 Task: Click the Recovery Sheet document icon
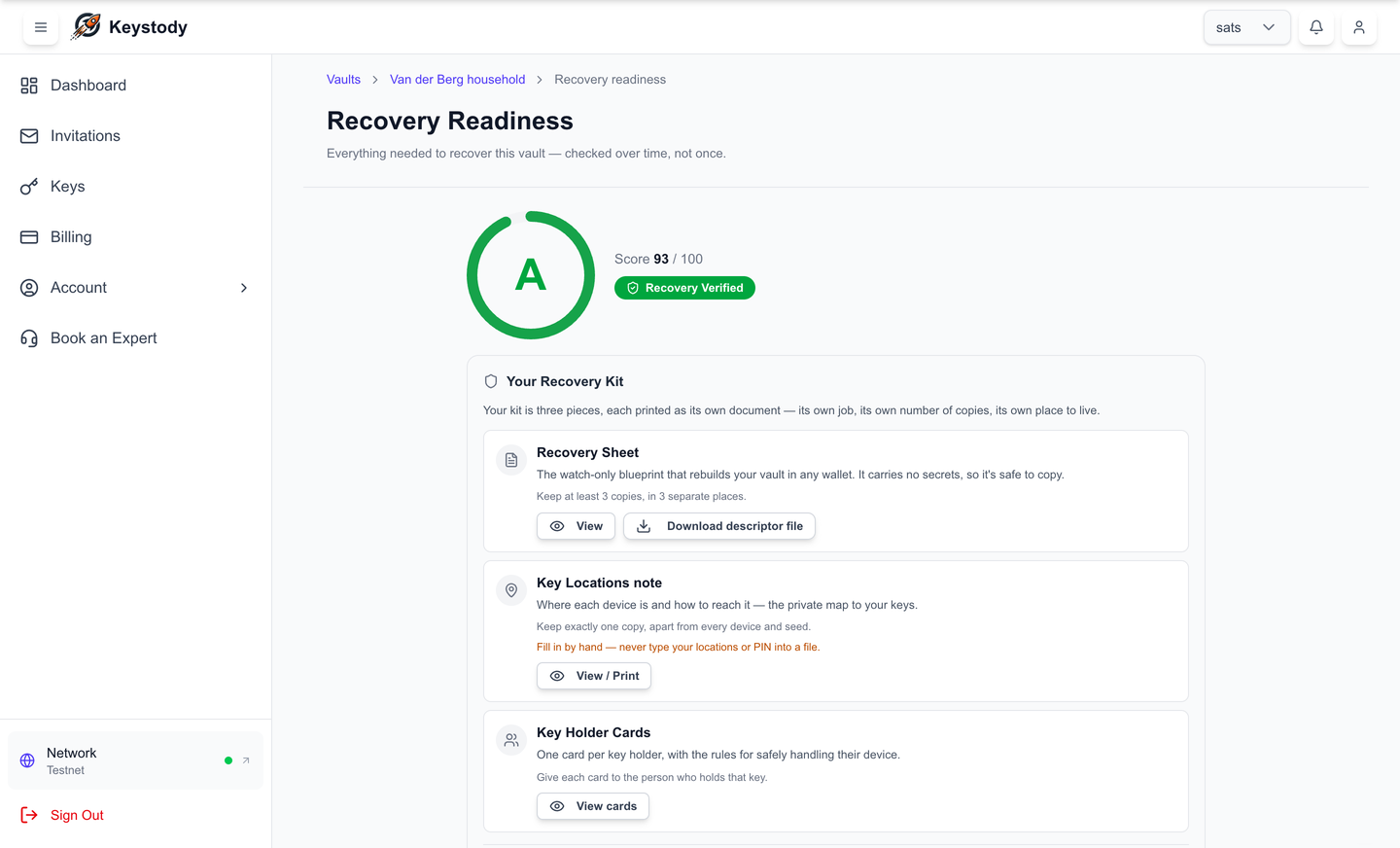point(511,460)
